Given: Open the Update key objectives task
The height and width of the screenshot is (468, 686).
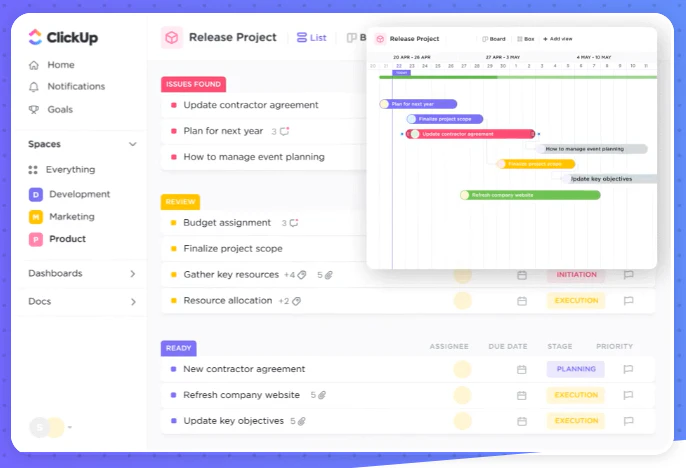Looking at the screenshot, I should click(x=234, y=421).
